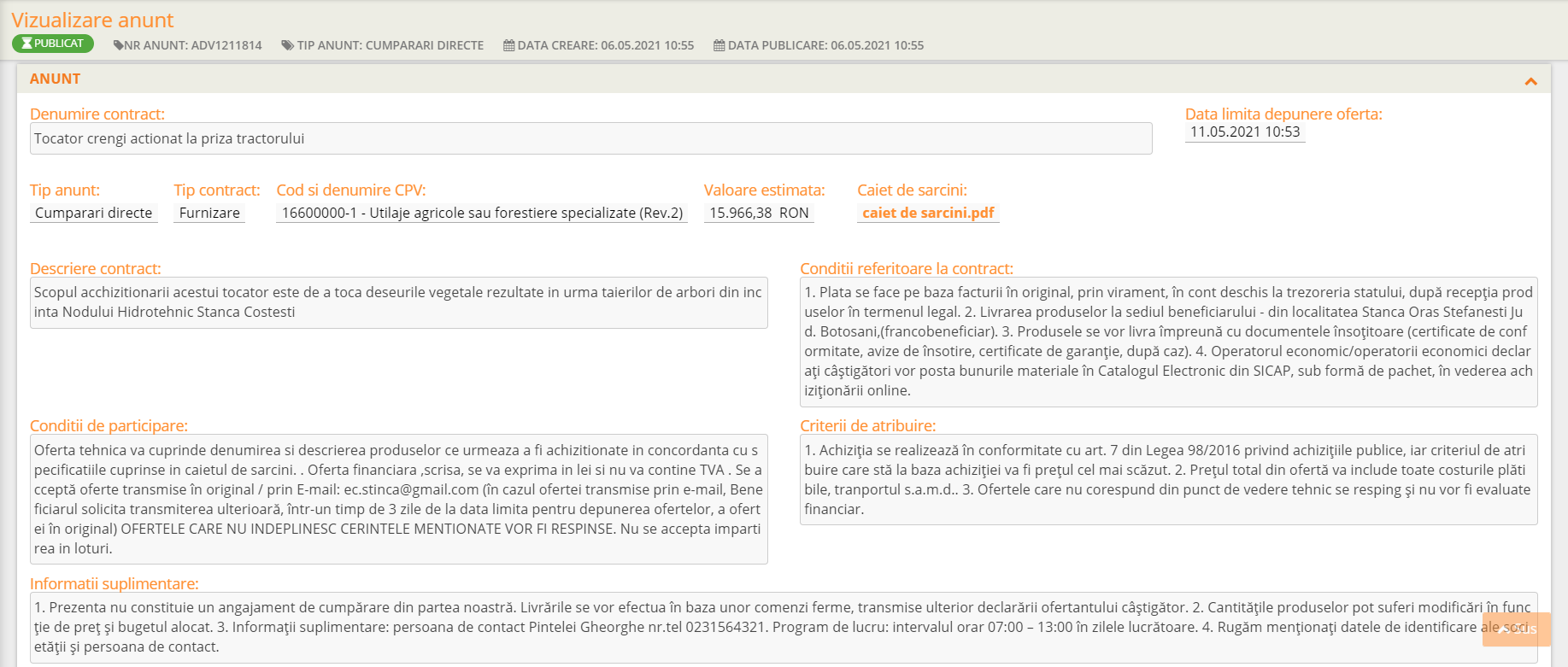This screenshot has width=1568, height=667.
Task: Open the caiet de sarcini.pdf link
Action: pyautogui.click(x=928, y=213)
